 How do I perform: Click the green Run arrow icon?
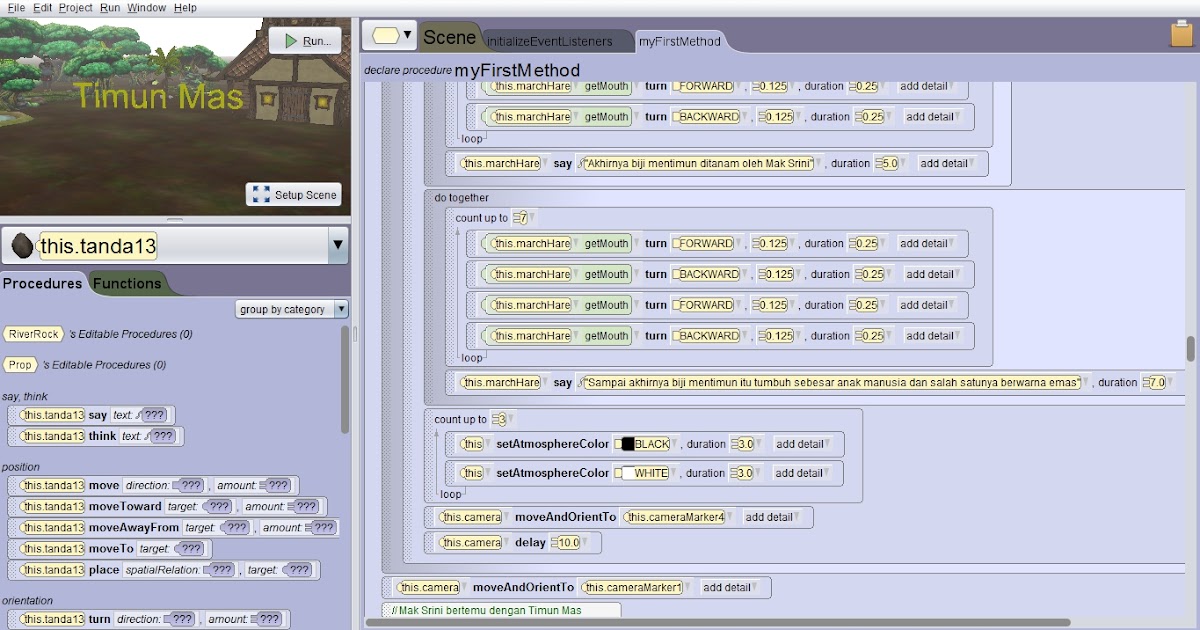(x=292, y=41)
